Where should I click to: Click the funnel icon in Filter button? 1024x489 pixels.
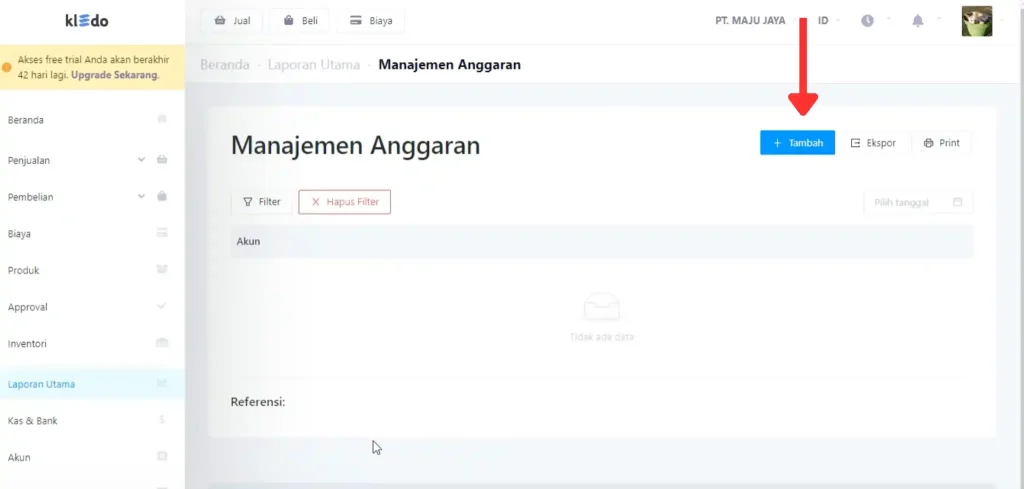tap(248, 202)
